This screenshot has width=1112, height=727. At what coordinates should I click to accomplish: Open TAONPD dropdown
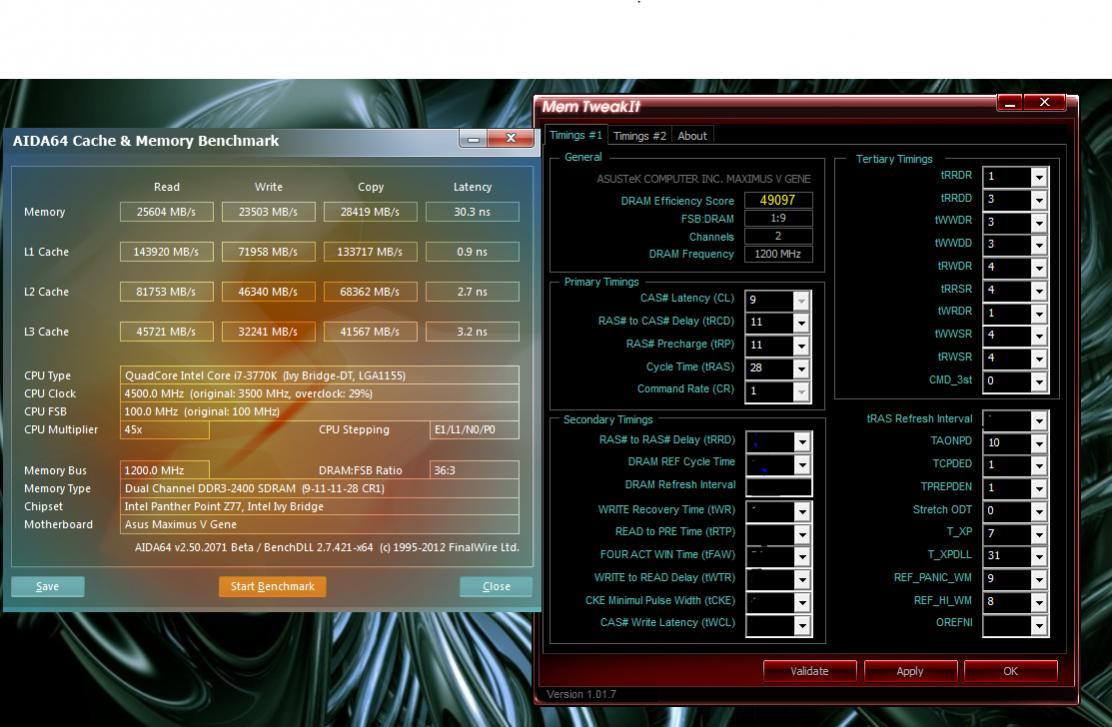click(x=1039, y=443)
